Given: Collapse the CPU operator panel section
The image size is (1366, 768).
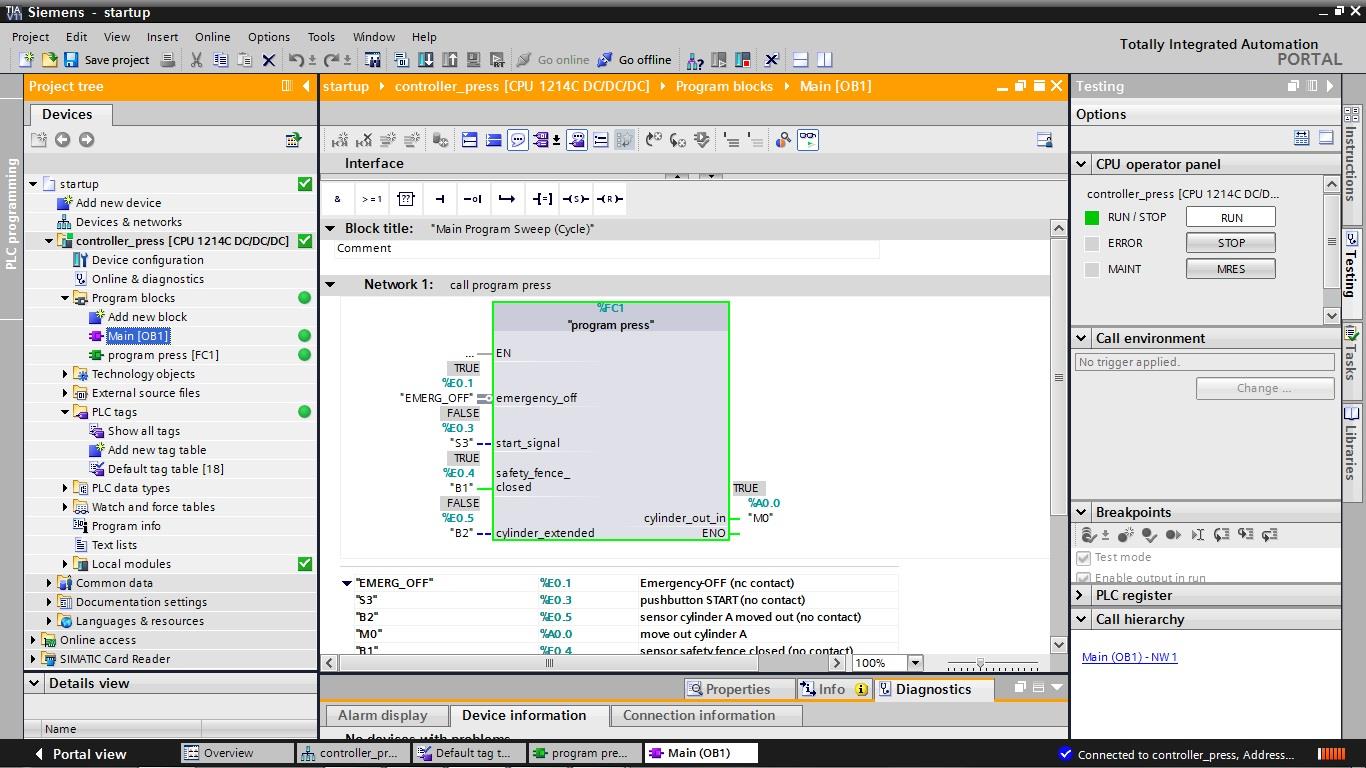Looking at the screenshot, I should [x=1081, y=164].
